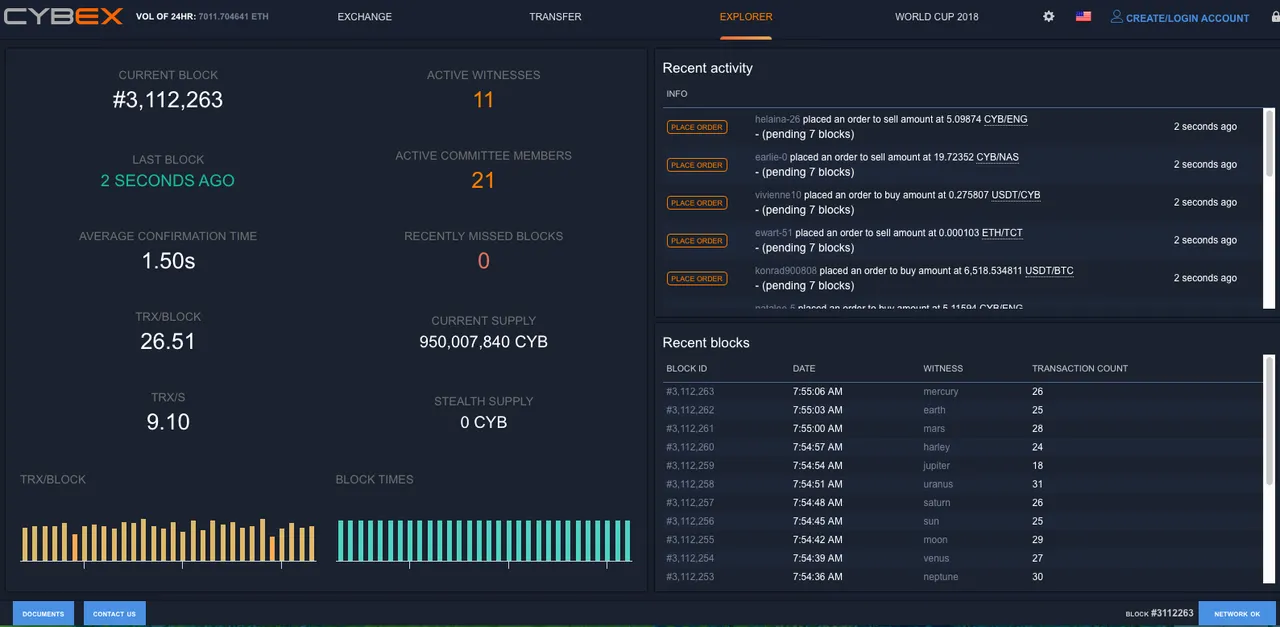1280x627 pixels.
Task: Click witness earth
Action: (x=934, y=410)
